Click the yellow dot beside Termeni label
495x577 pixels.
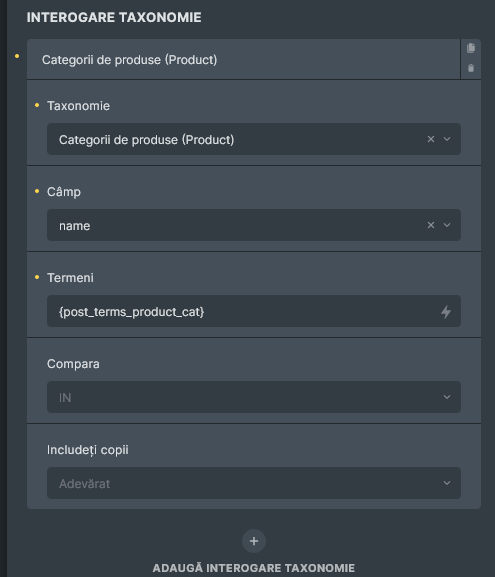tap(37, 277)
